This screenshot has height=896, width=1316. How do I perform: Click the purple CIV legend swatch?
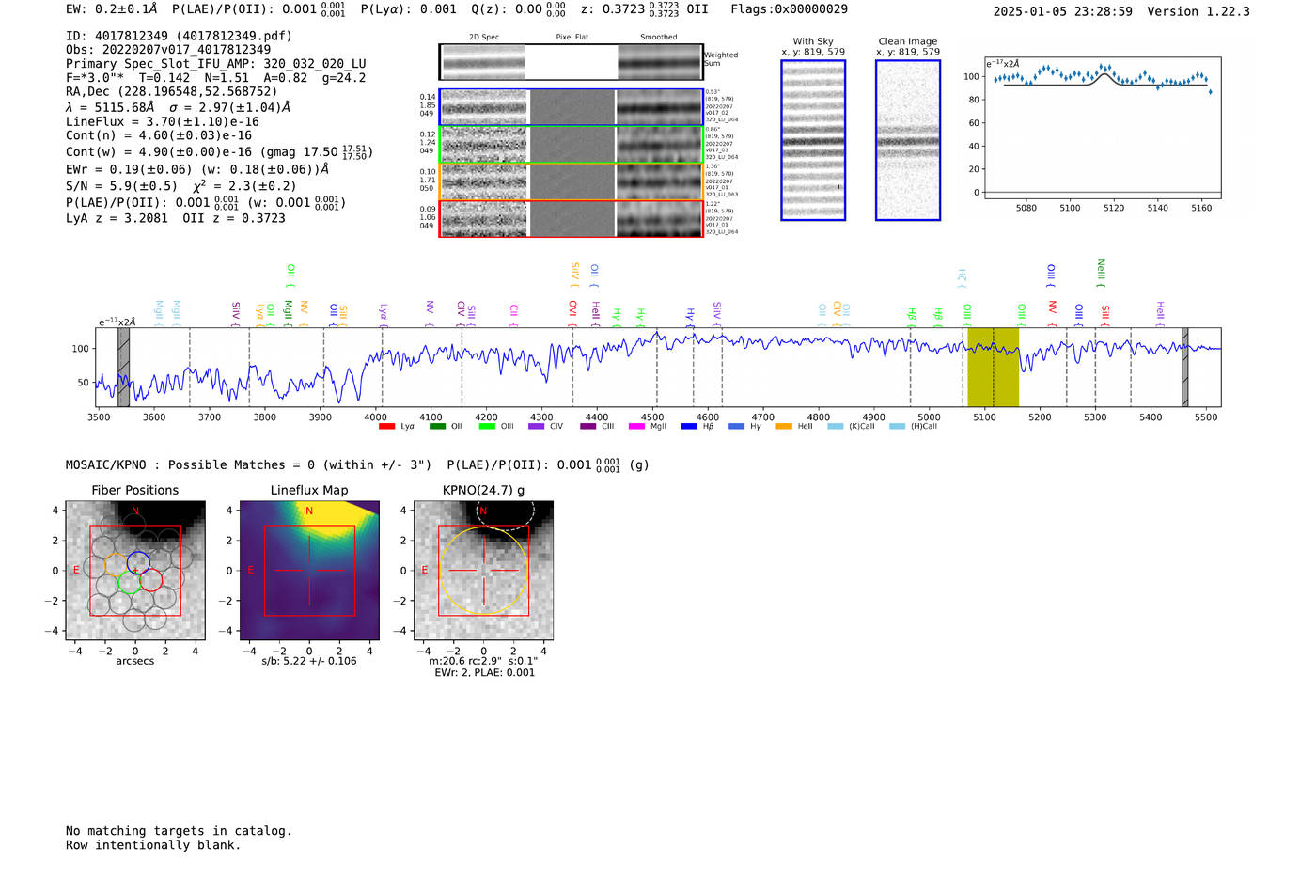[537, 427]
